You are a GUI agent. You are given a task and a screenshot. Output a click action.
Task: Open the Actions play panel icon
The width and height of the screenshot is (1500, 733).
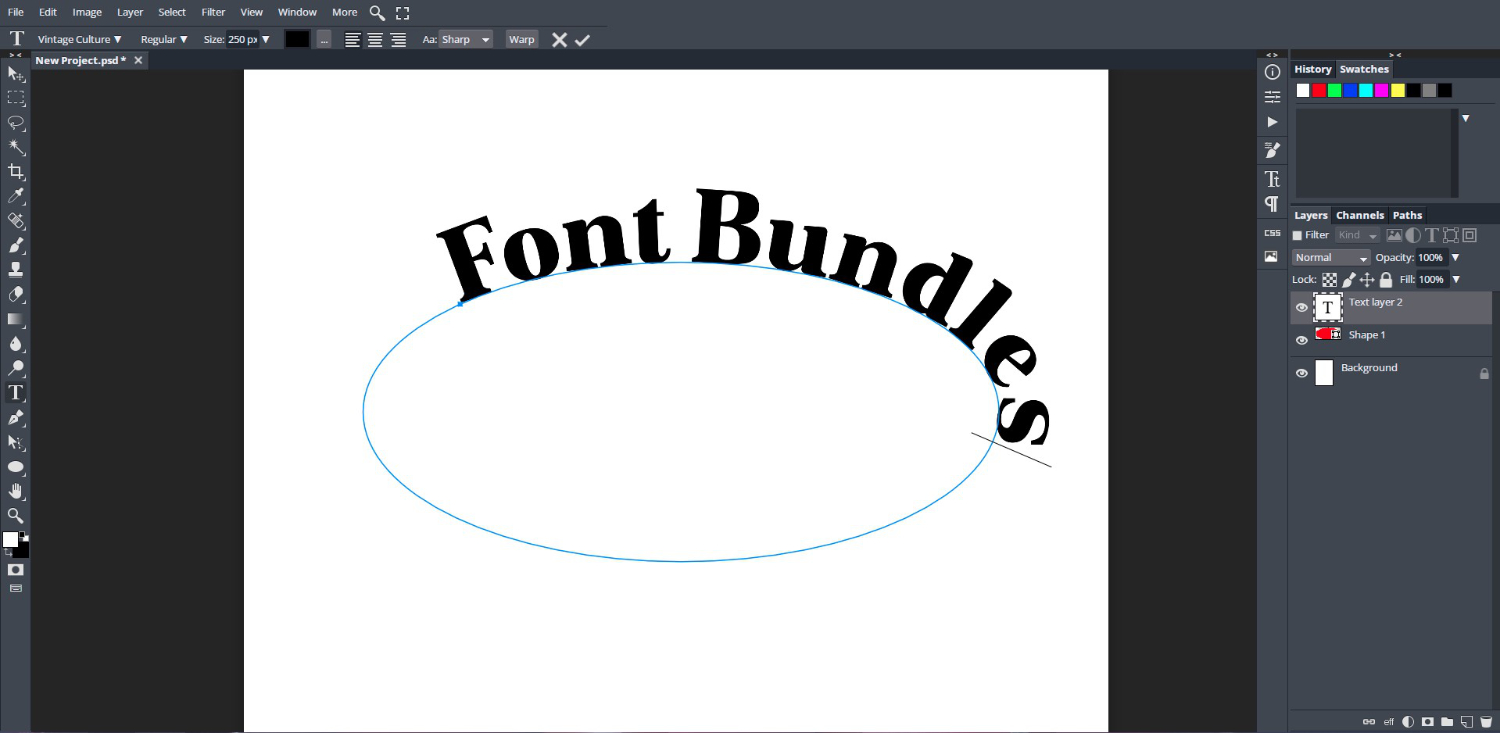(1272, 122)
